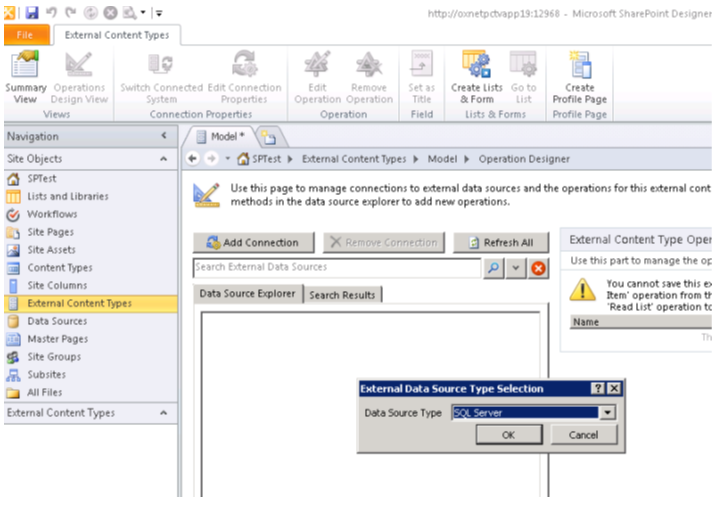Click the Stop icon in quick access toolbar

point(110,13)
